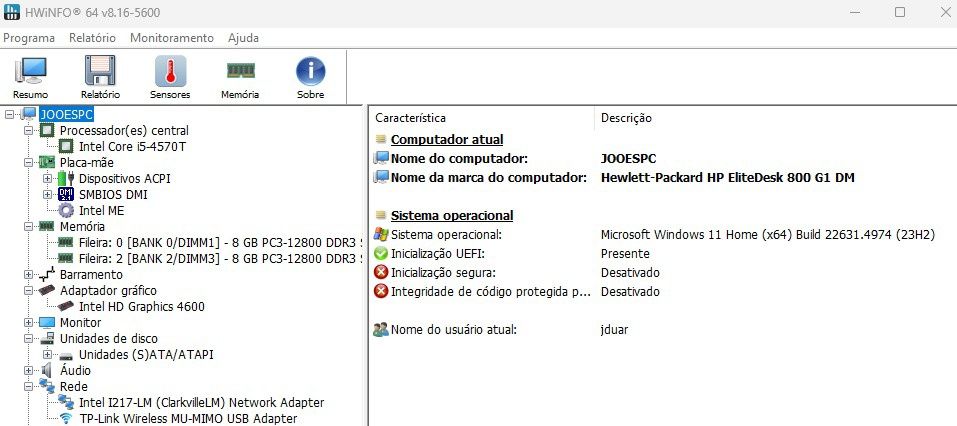Click the Adaptador gráfico card icon
Image resolution: width=957 pixels, height=426 pixels.
pyautogui.click(x=47, y=291)
